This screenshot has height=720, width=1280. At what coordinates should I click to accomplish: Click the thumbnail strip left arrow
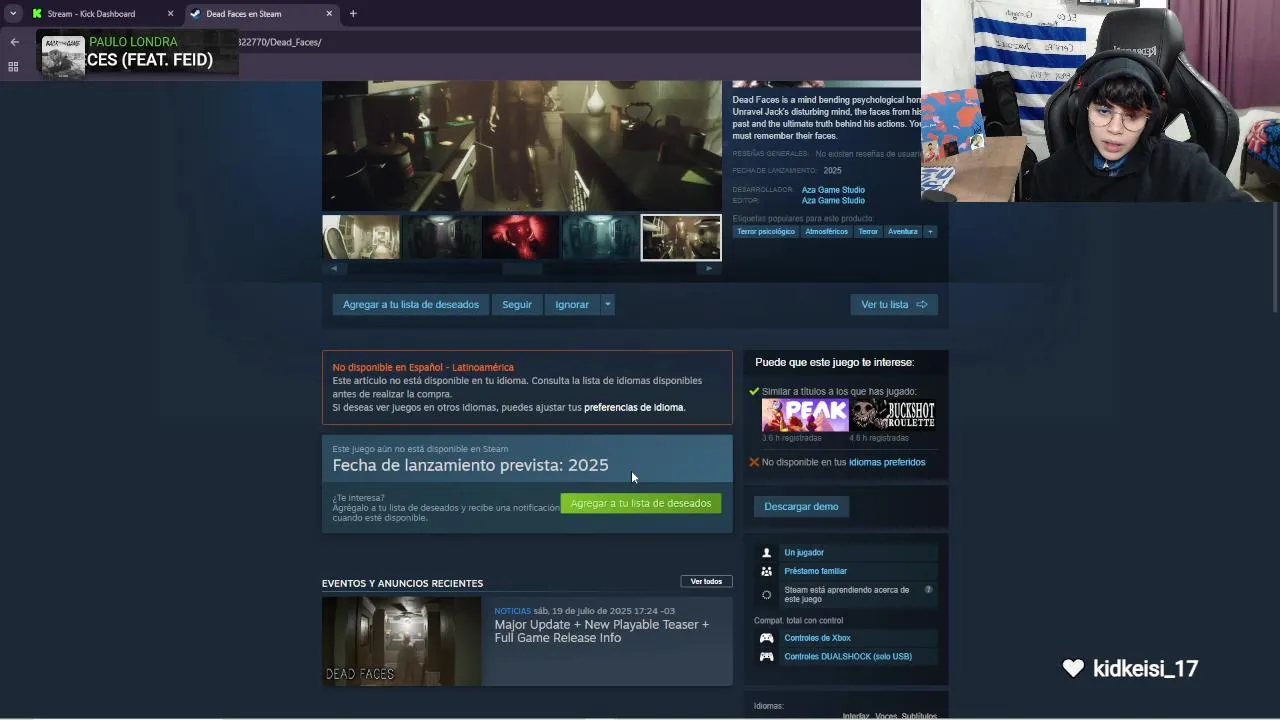334,268
